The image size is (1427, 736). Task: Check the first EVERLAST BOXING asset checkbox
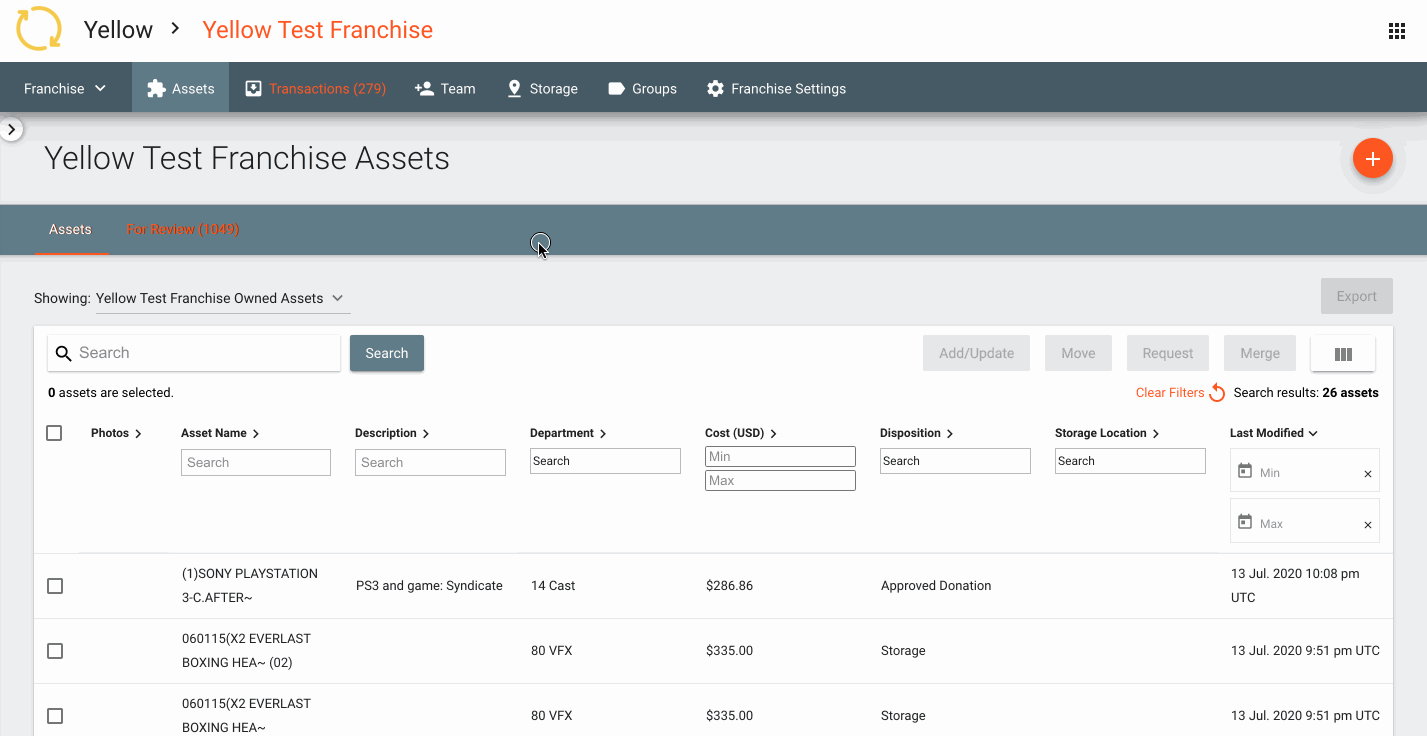coord(54,650)
